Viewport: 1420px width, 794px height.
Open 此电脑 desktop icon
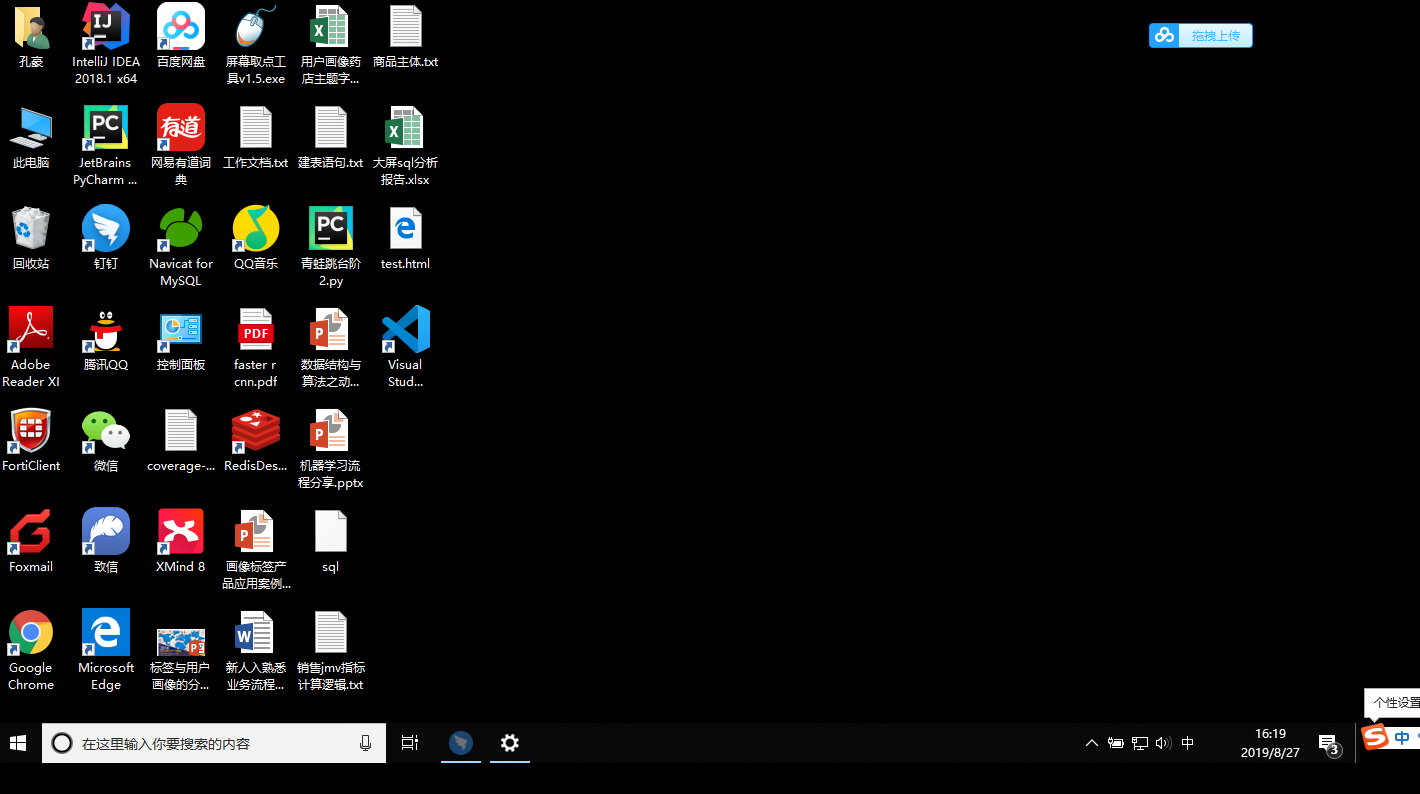(31, 138)
